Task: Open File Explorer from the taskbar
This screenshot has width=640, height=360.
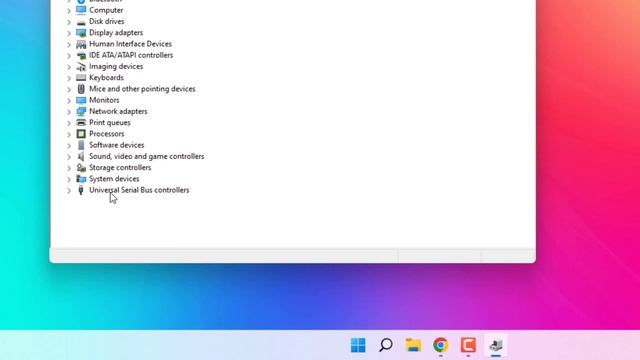Action: coord(413,345)
